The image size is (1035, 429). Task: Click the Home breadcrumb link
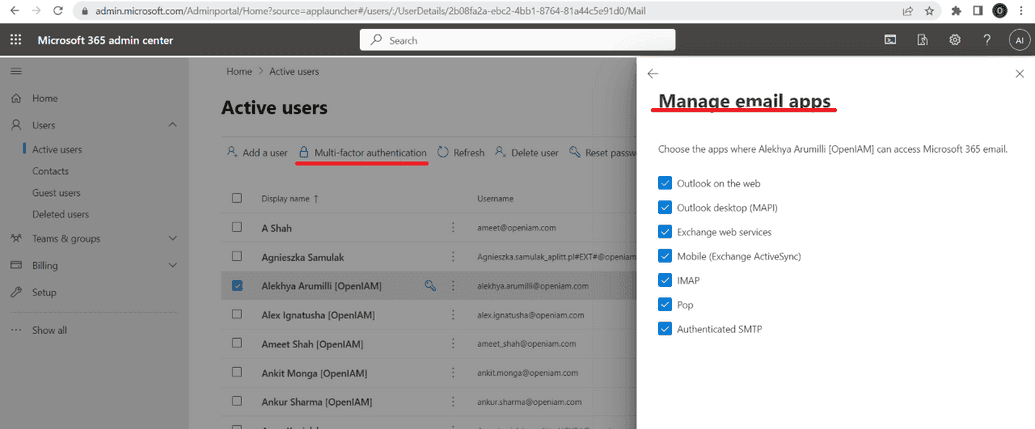click(x=239, y=72)
